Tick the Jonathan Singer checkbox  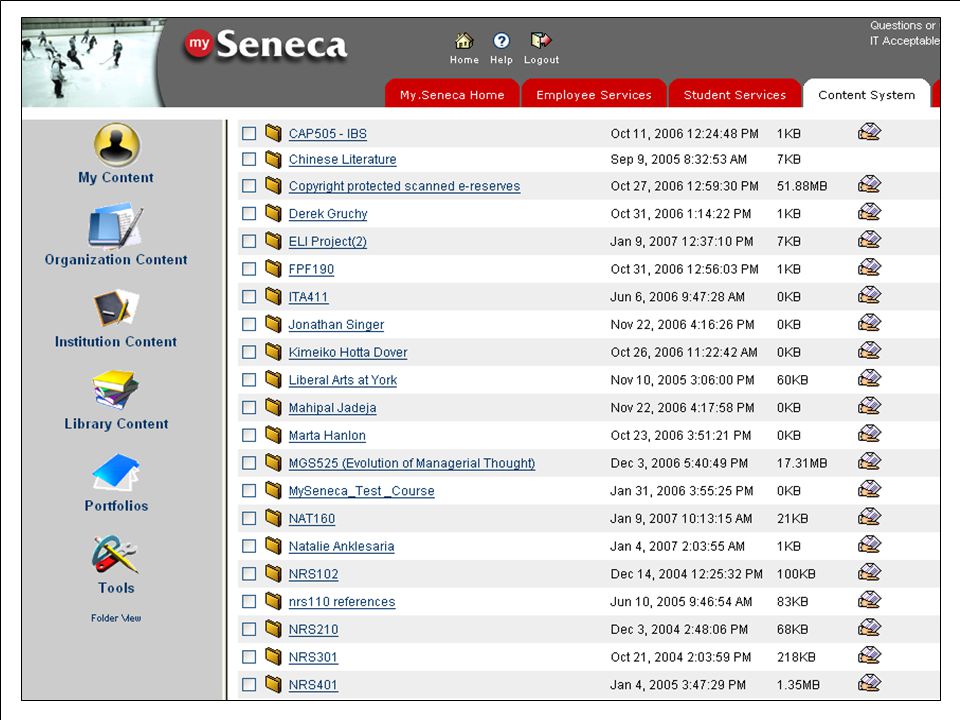pos(249,324)
